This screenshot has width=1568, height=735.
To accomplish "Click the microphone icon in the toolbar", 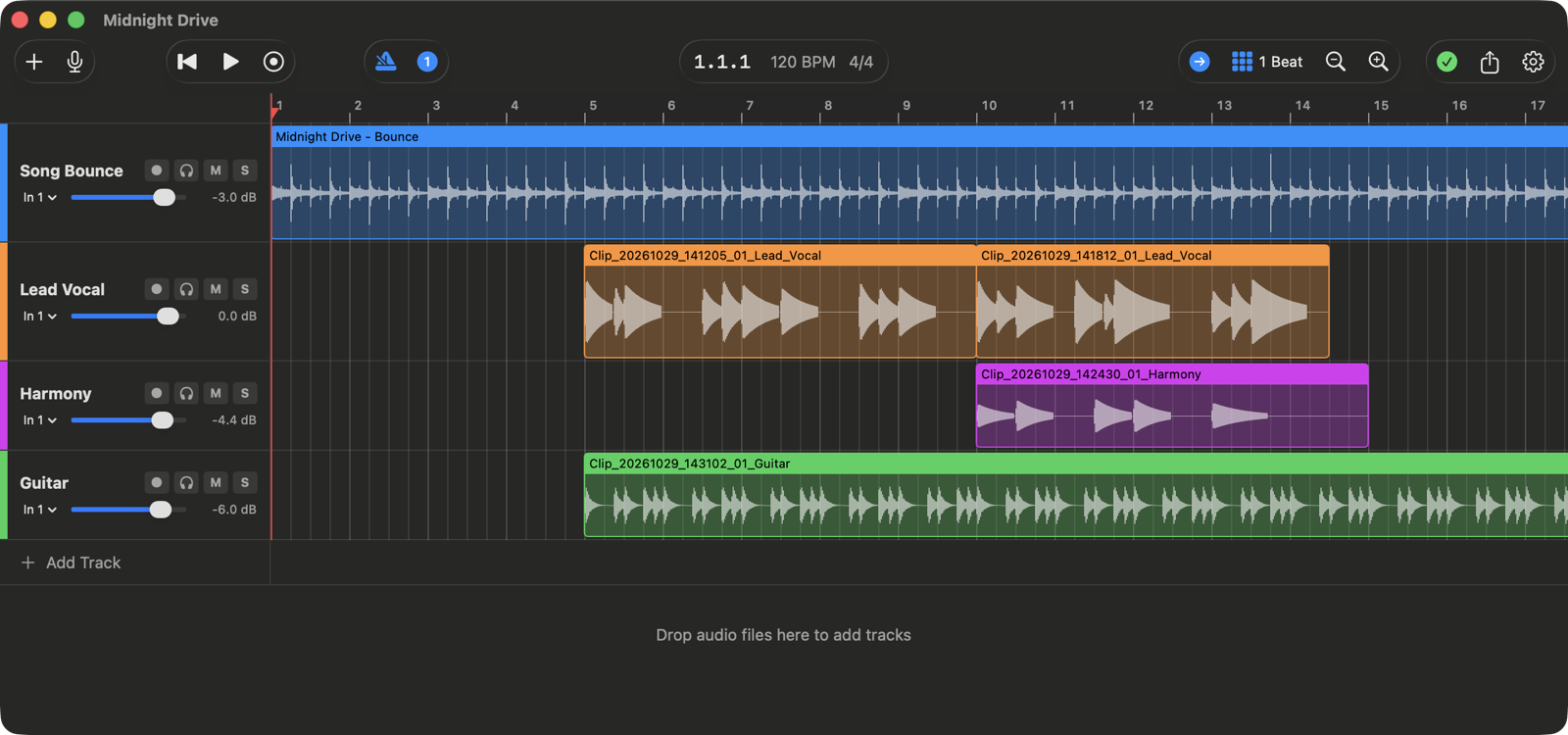I will click(74, 62).
